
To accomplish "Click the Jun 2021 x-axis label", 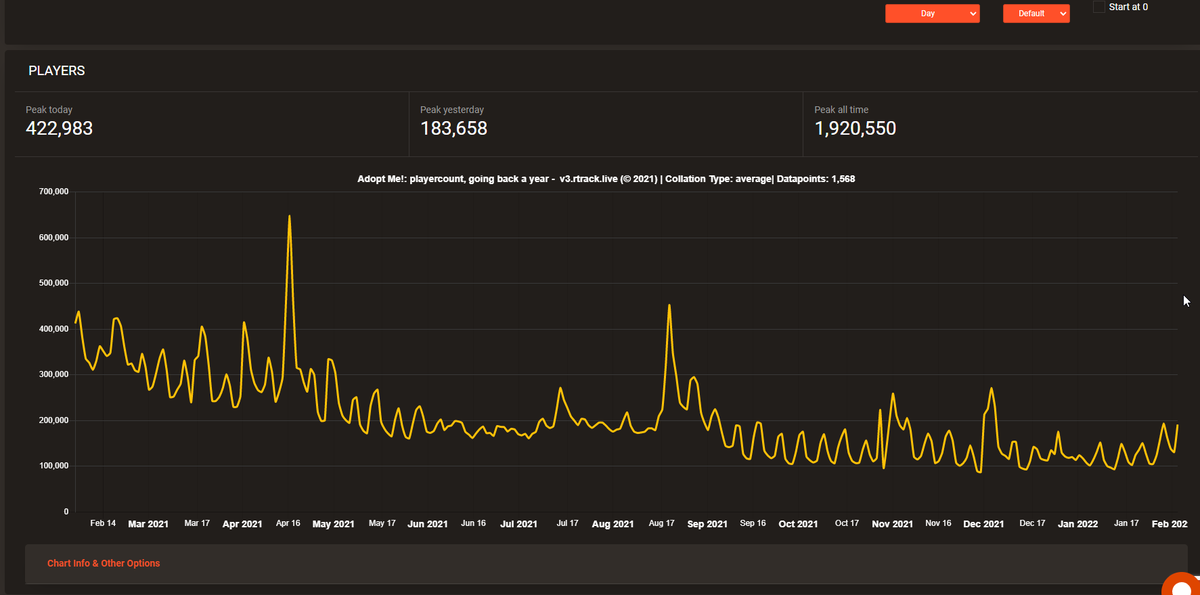I will 428,524.
